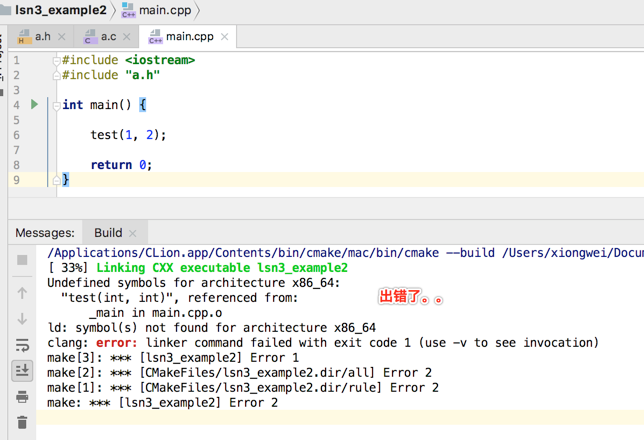Jump to next message with down arrow
This screenshot has height=440, width=644.
click(x=22, y=319)
